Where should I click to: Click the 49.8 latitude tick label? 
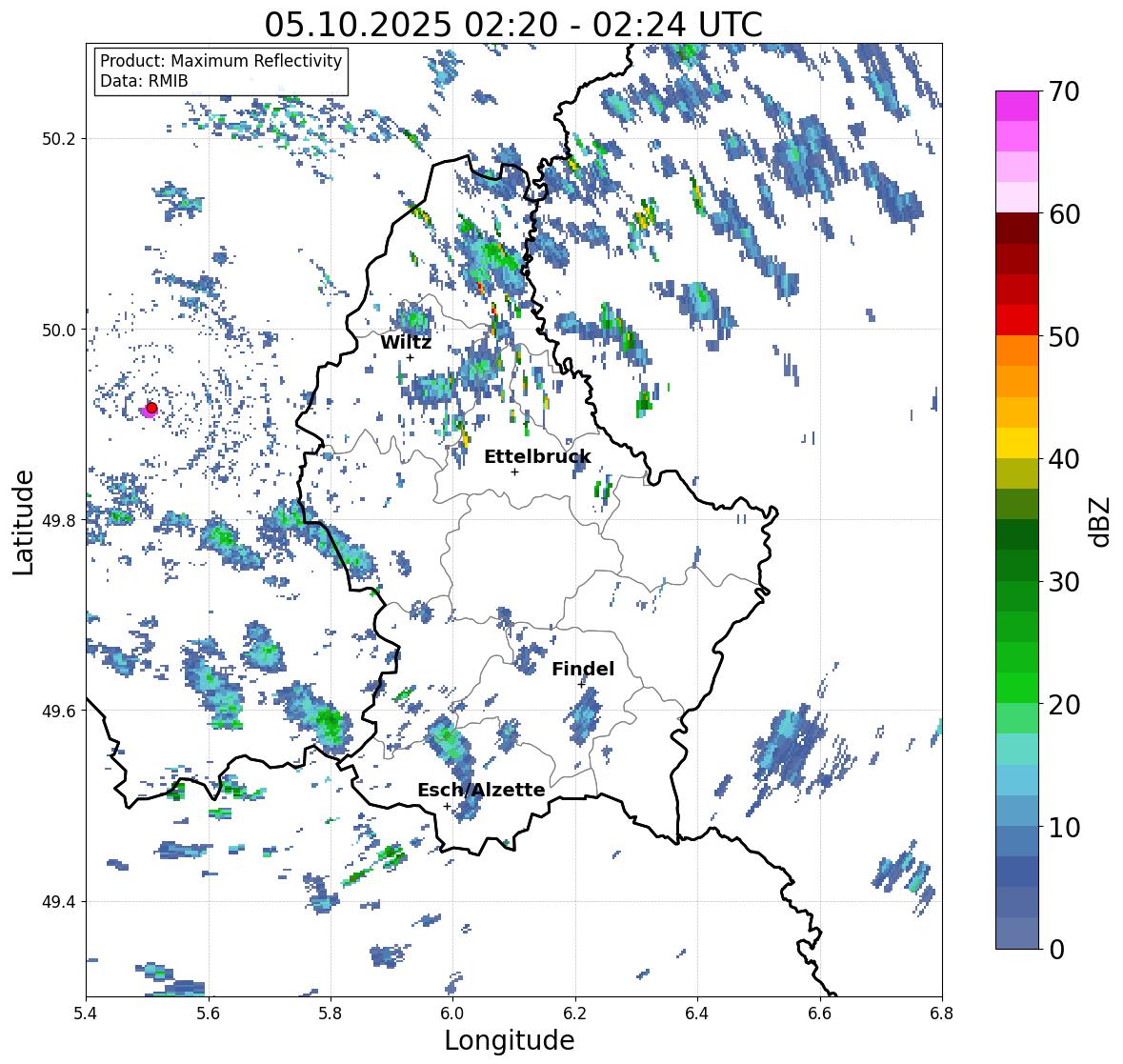(59, 520)
